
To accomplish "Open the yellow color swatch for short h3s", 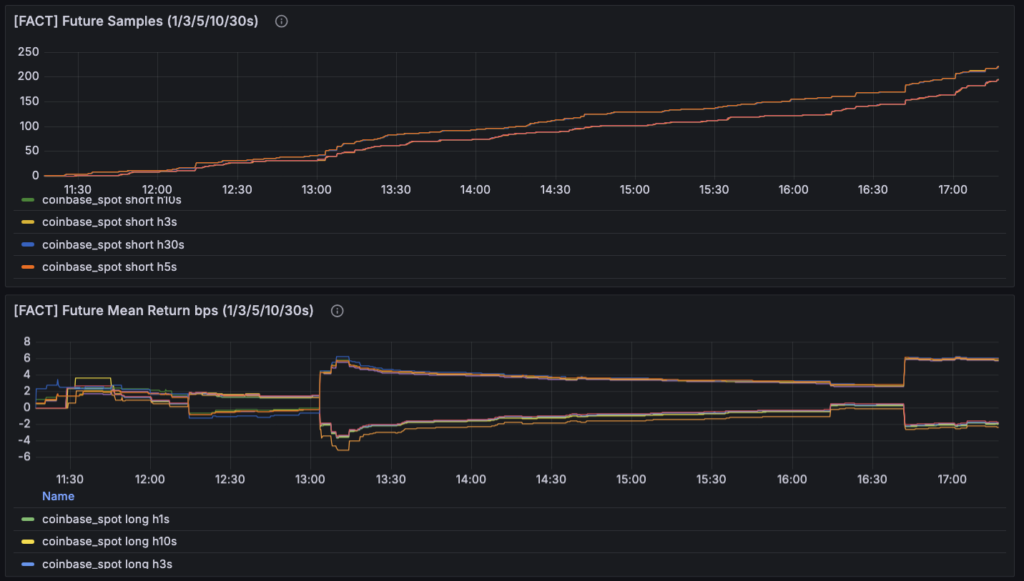I will [28, 221].
